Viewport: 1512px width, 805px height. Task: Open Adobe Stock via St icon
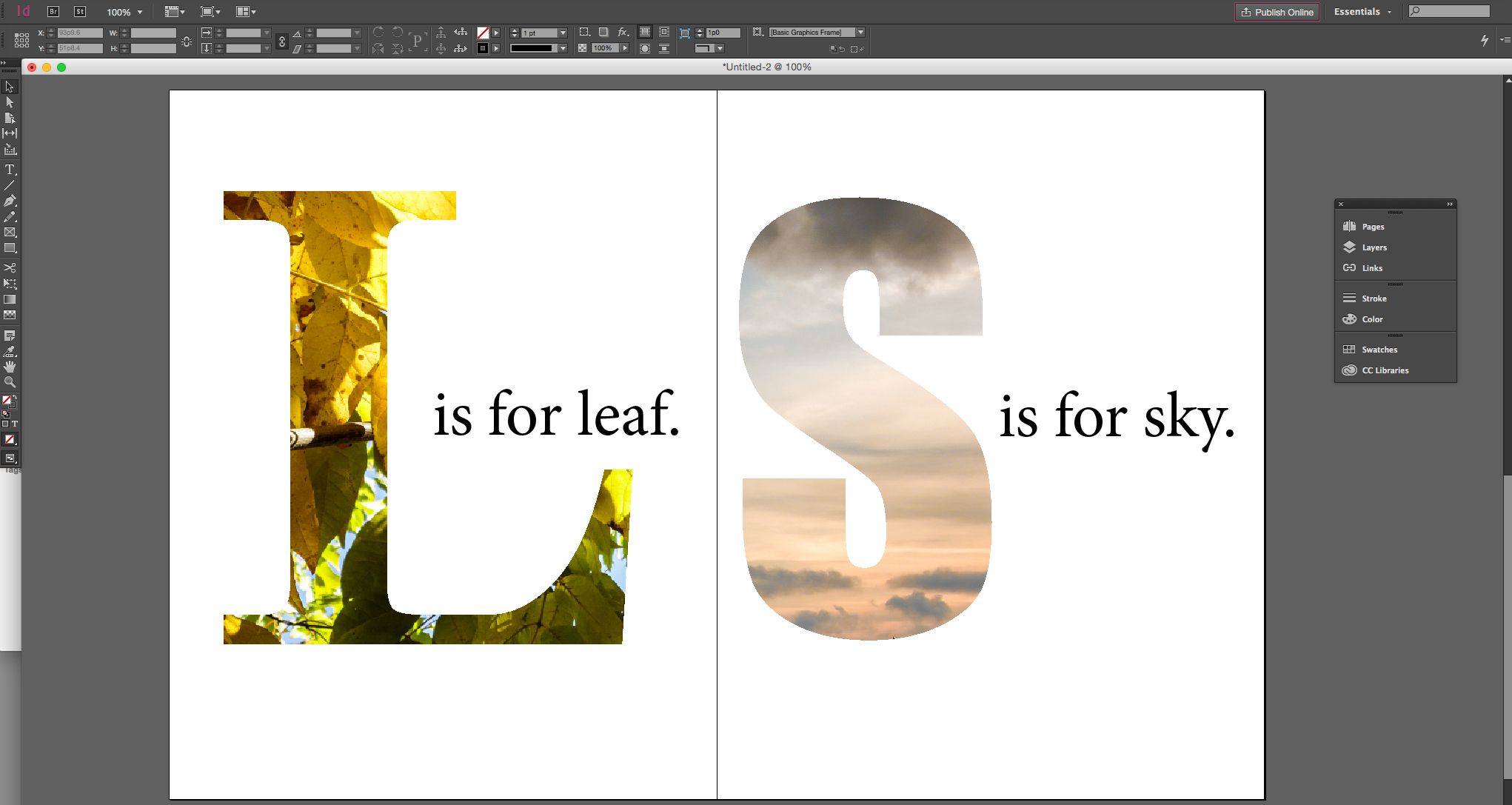pos(80,12)
